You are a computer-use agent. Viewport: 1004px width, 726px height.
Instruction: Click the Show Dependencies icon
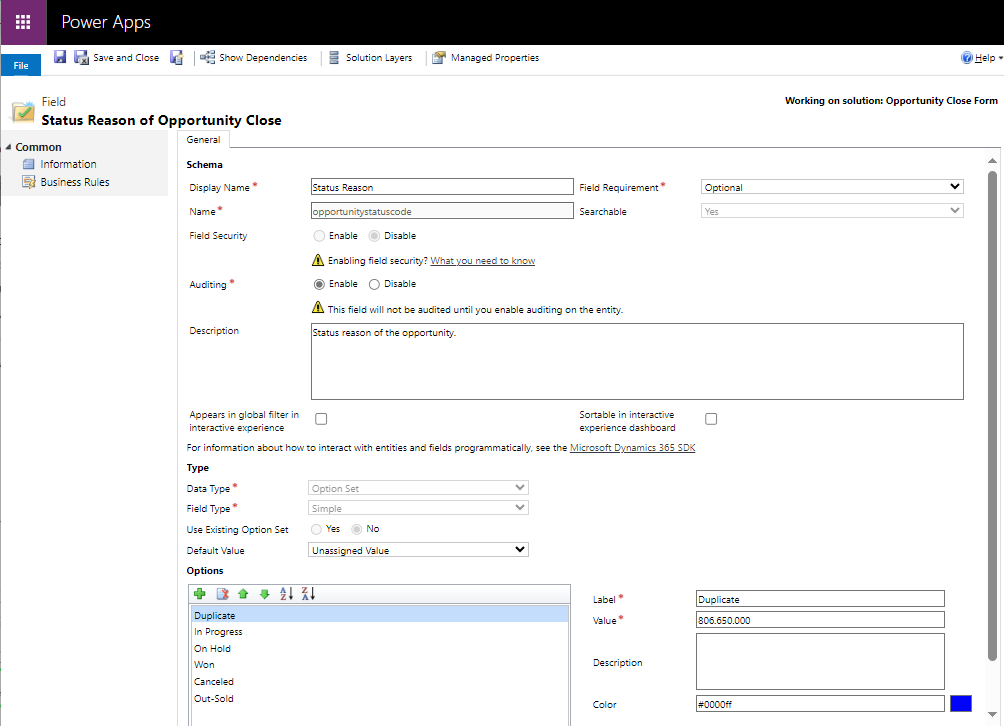click(207, 57)
